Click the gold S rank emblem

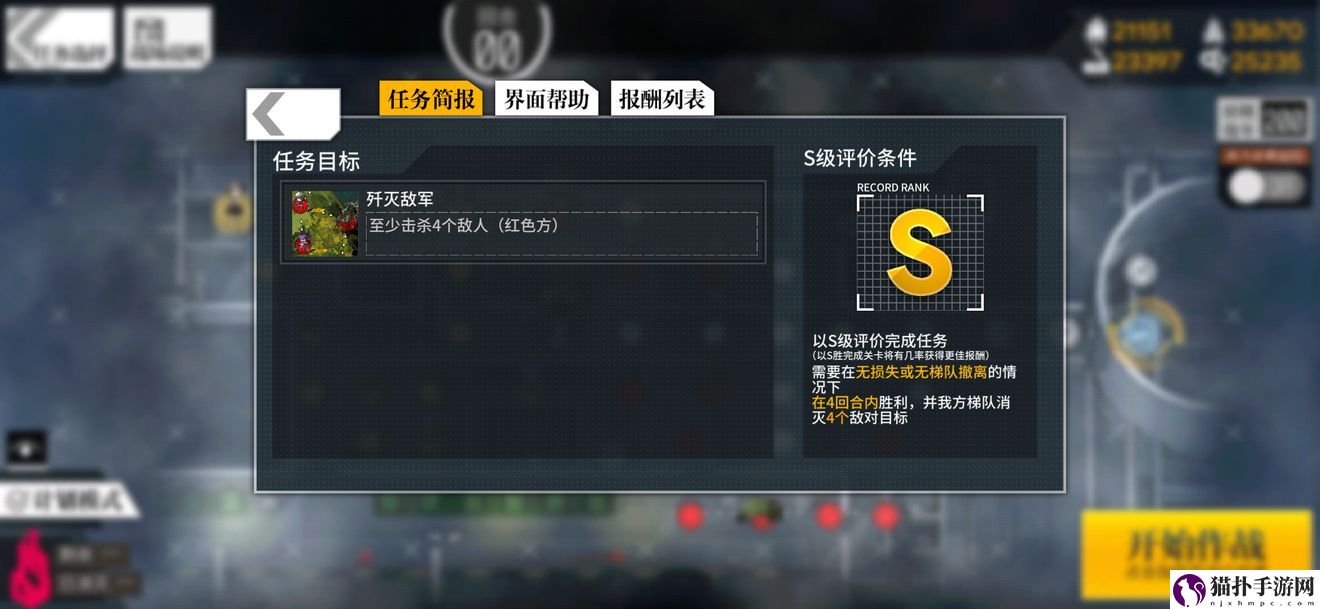click(920, 252)
